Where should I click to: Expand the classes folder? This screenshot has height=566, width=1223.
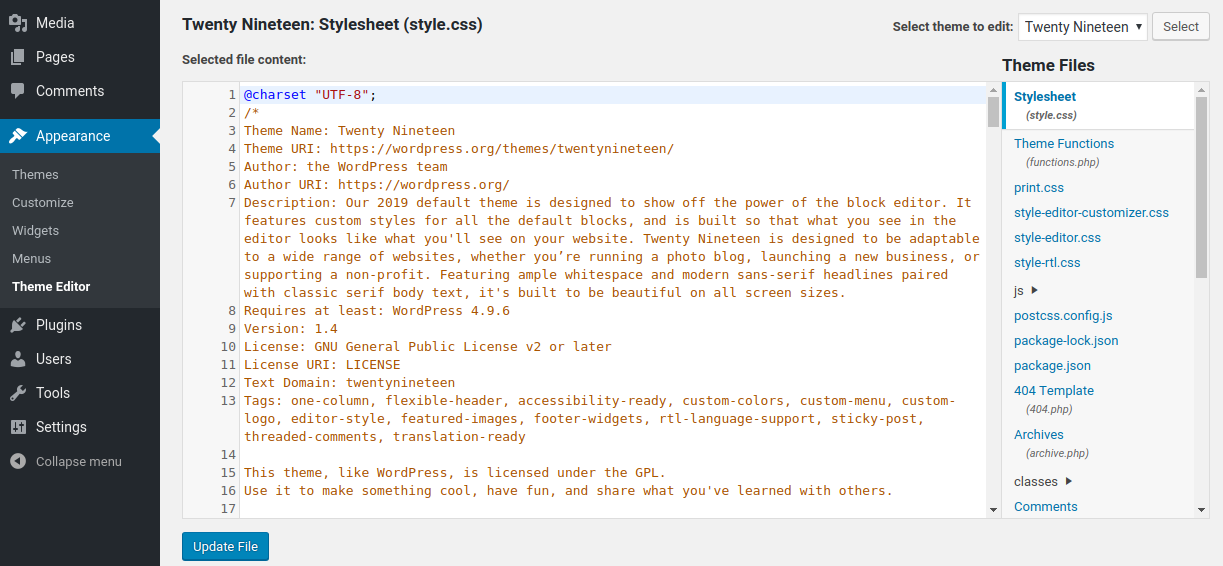(1043, 481)
